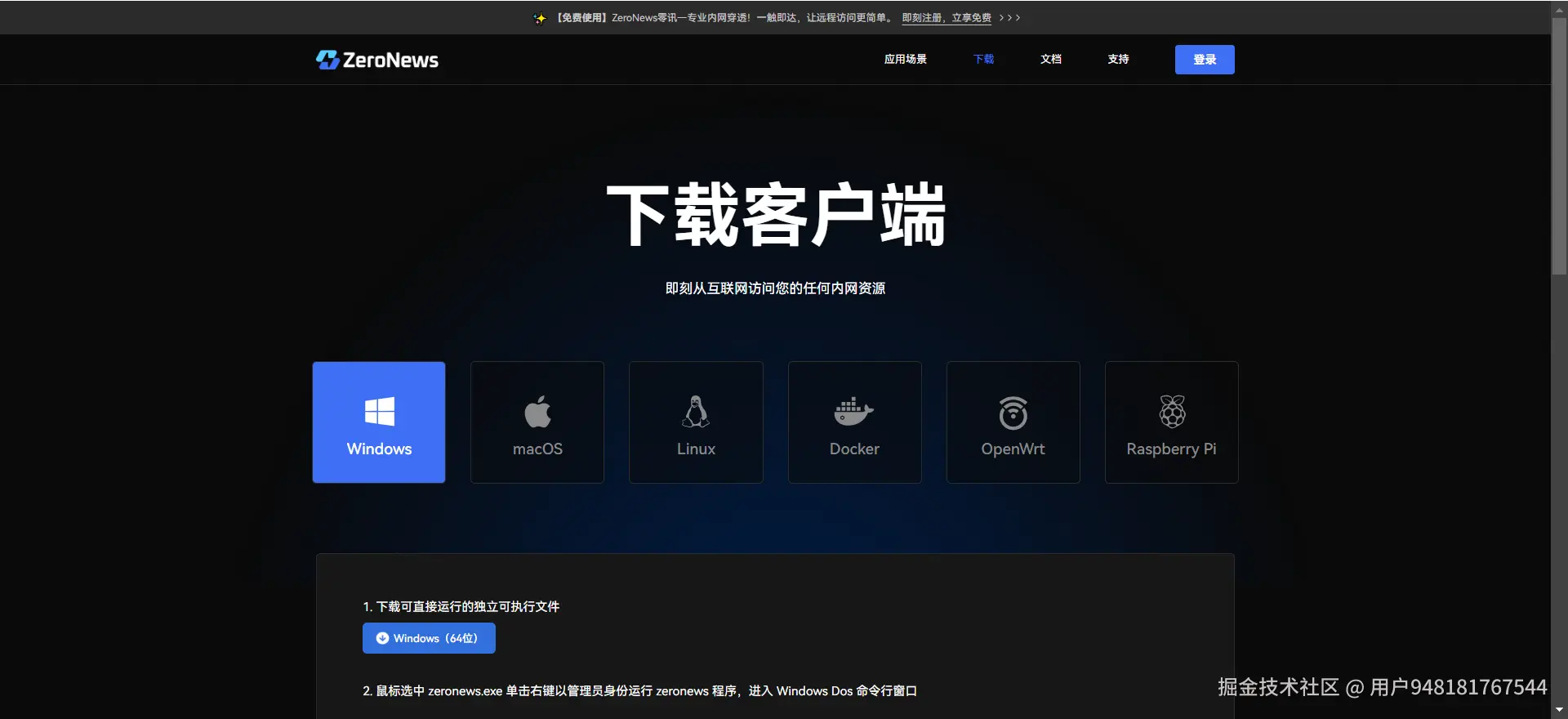The image size is (1568, 719).
Task: Click the 下载客户端 heading
Action: [776, 215]
